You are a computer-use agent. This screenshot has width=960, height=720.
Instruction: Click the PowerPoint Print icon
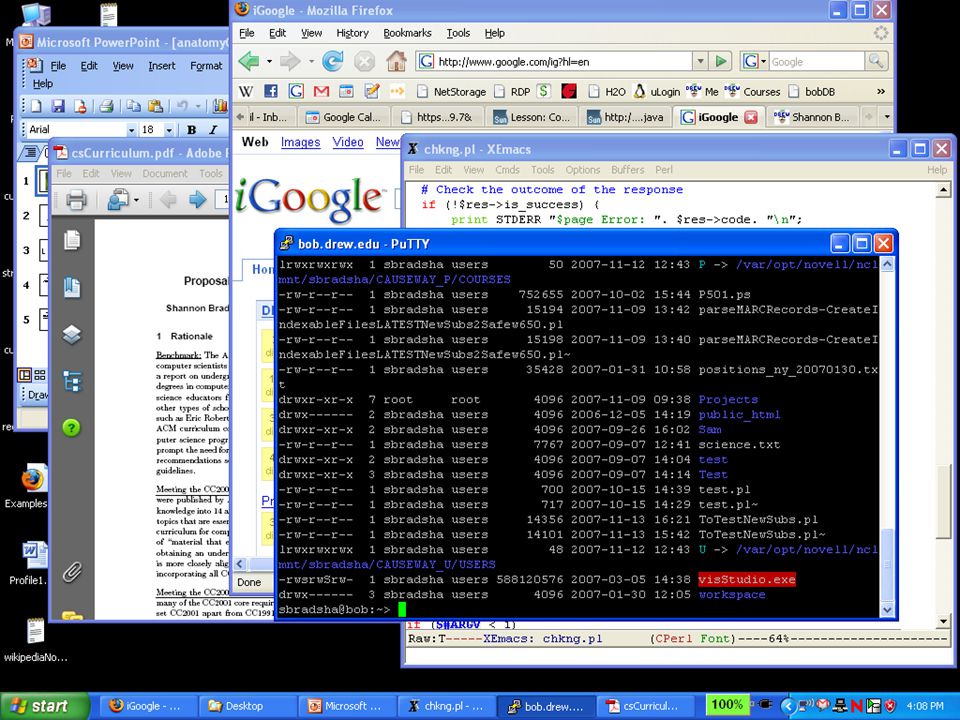click(107, 106)
